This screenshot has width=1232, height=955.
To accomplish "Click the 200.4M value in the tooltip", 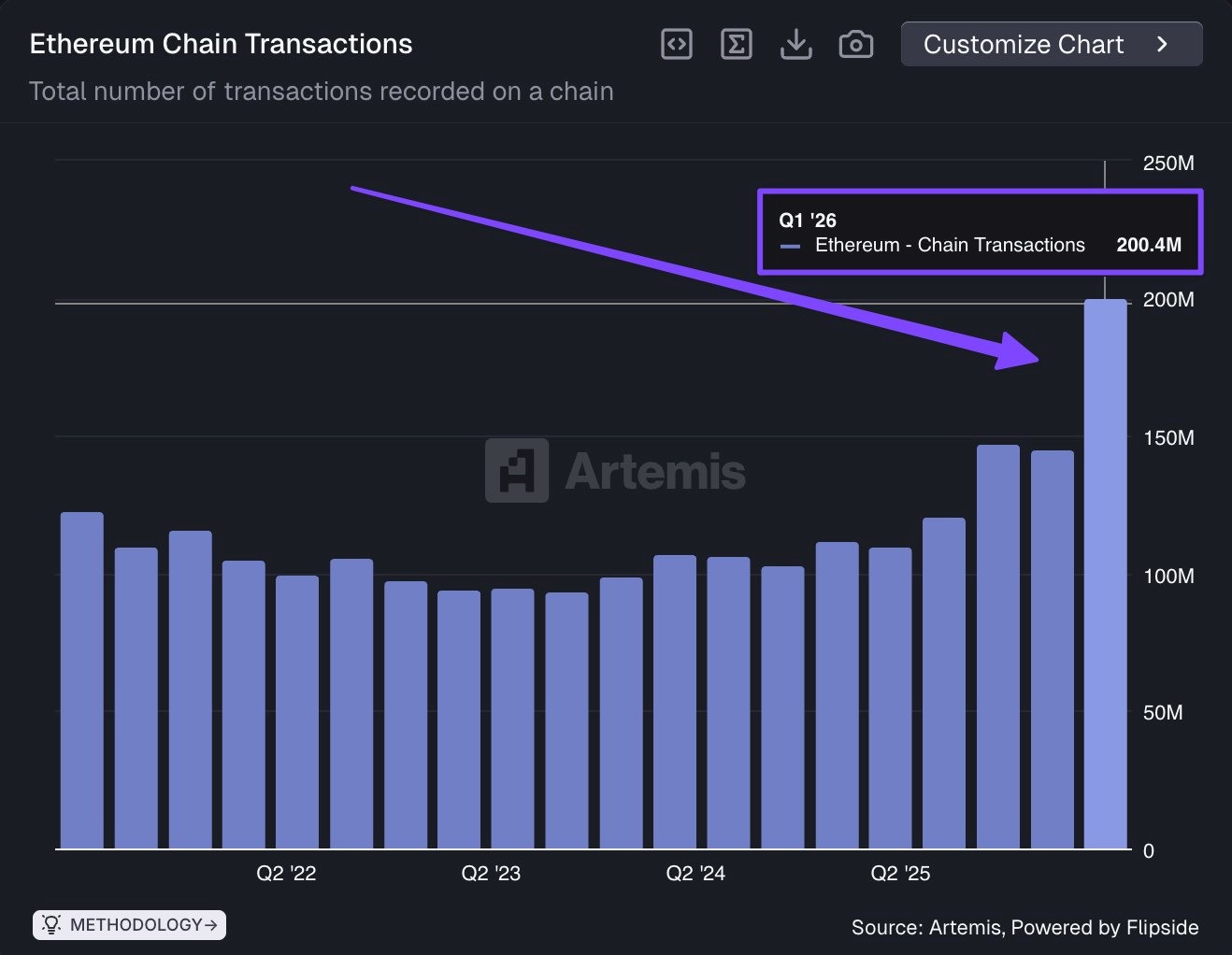I will click(x=1148, y=245).
